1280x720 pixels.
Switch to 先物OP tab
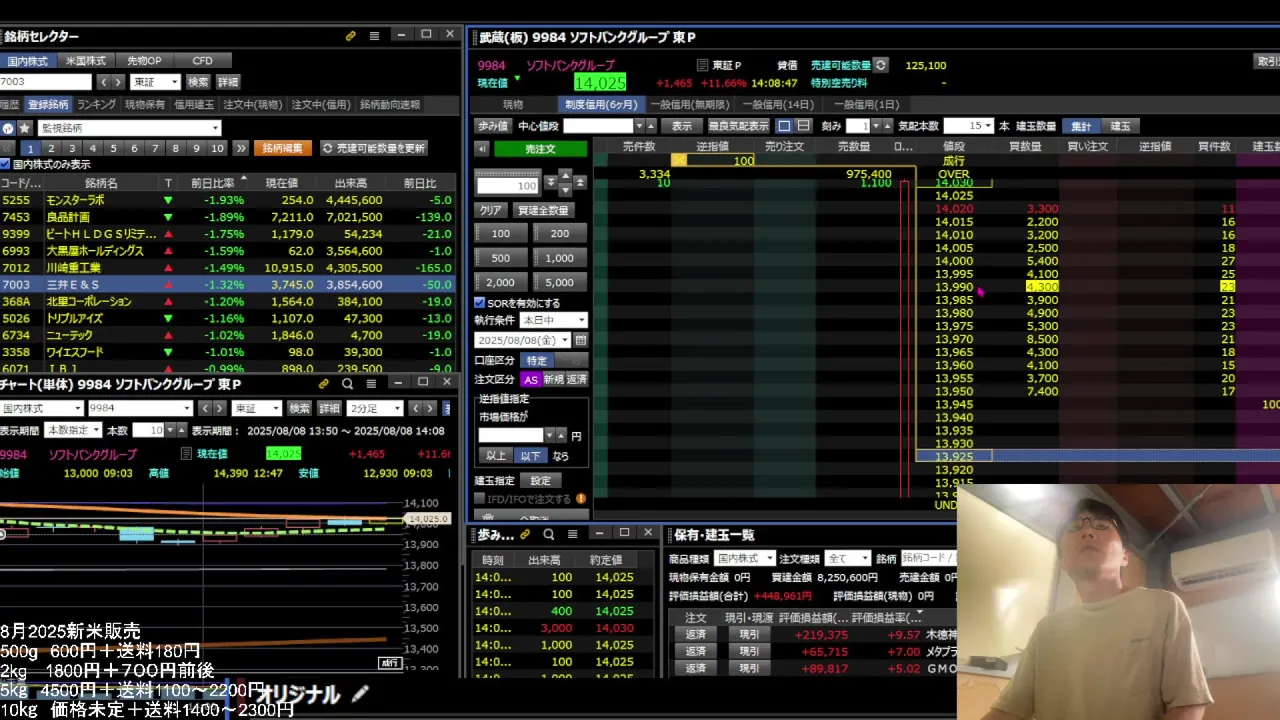tap(144, 61)
